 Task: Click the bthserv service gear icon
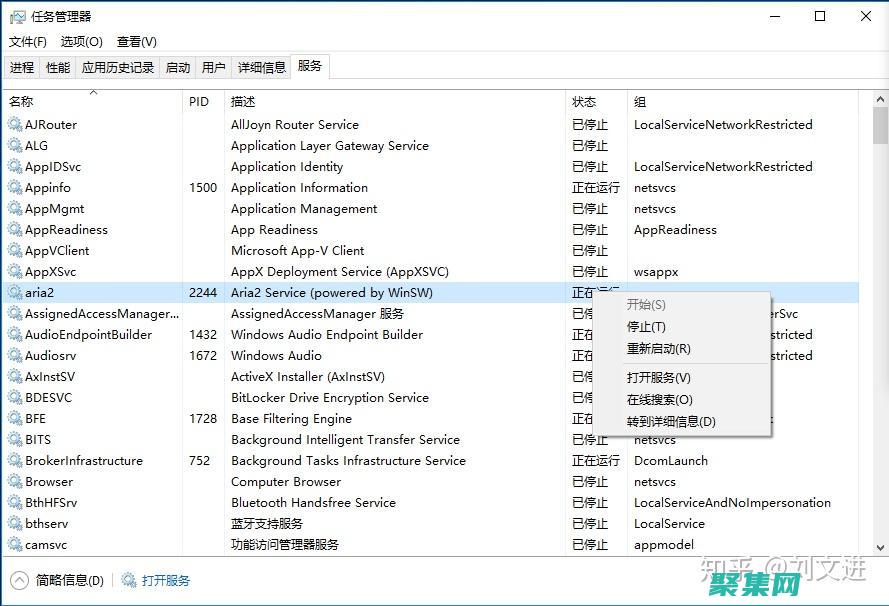[14, 523]
